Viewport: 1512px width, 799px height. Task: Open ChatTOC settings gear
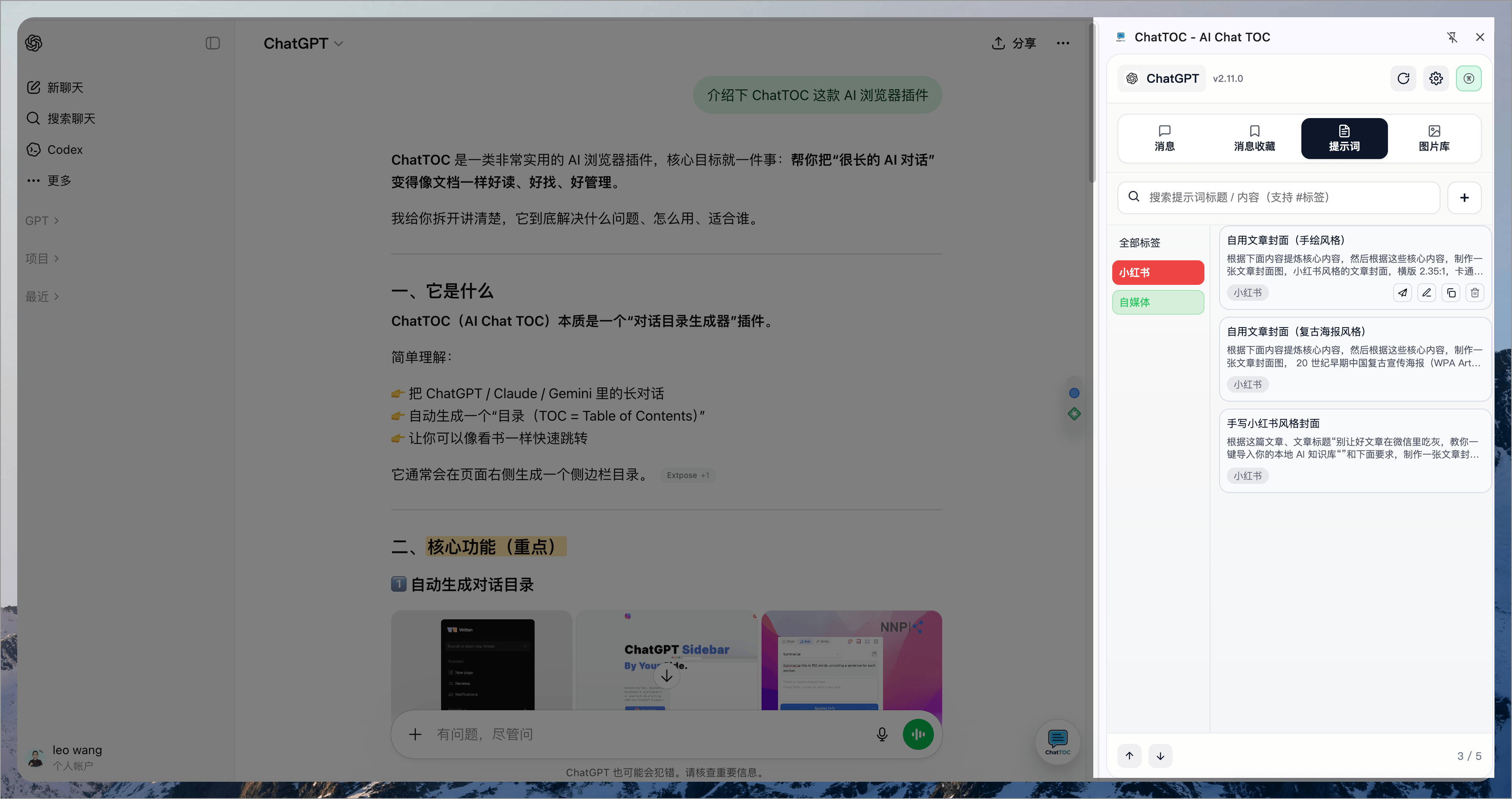click(1436, 79)
